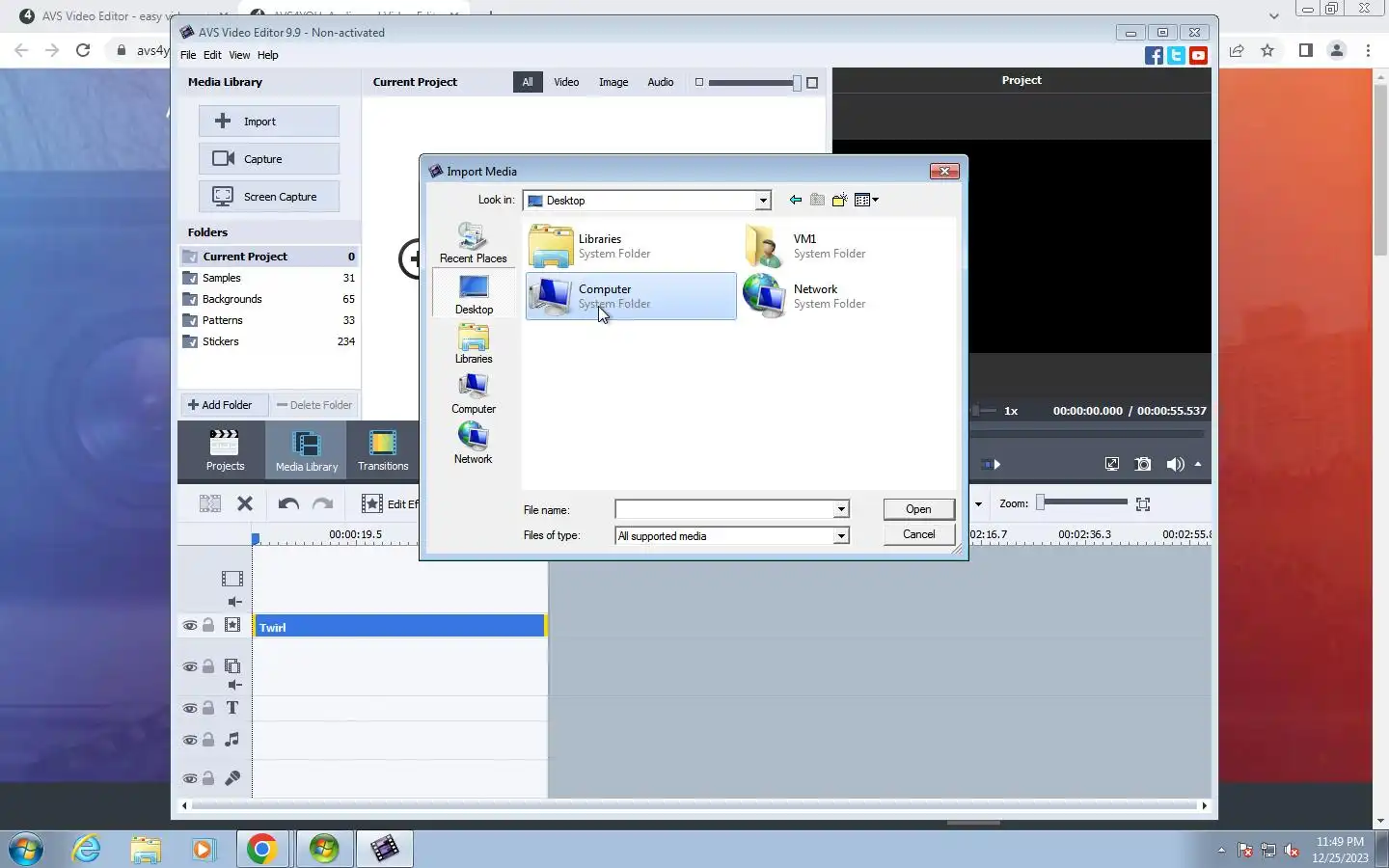Click the redo arrow icon

pyautogui.click(x=323, y=503)
